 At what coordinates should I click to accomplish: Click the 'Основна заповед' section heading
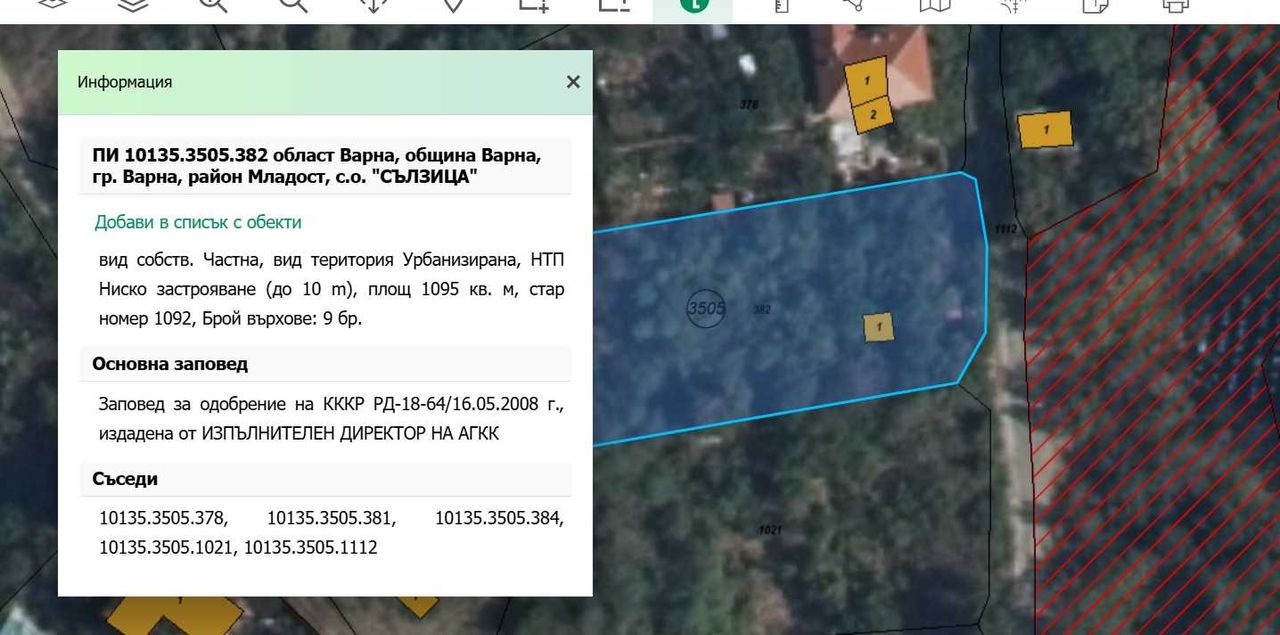coord(170,364)
